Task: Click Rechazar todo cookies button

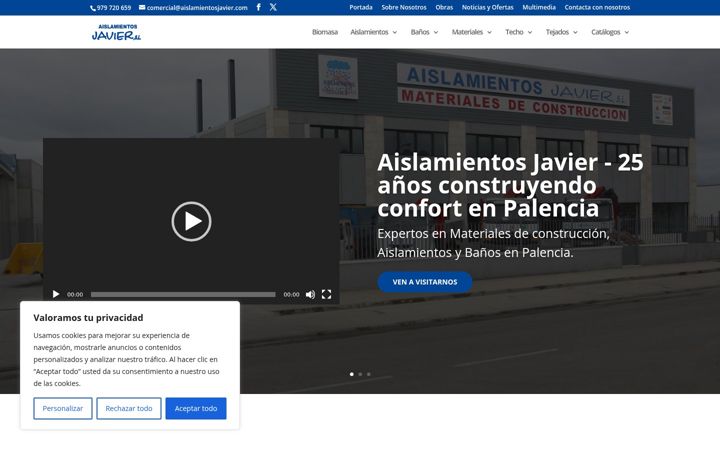Action: click(x=129, y=408)
